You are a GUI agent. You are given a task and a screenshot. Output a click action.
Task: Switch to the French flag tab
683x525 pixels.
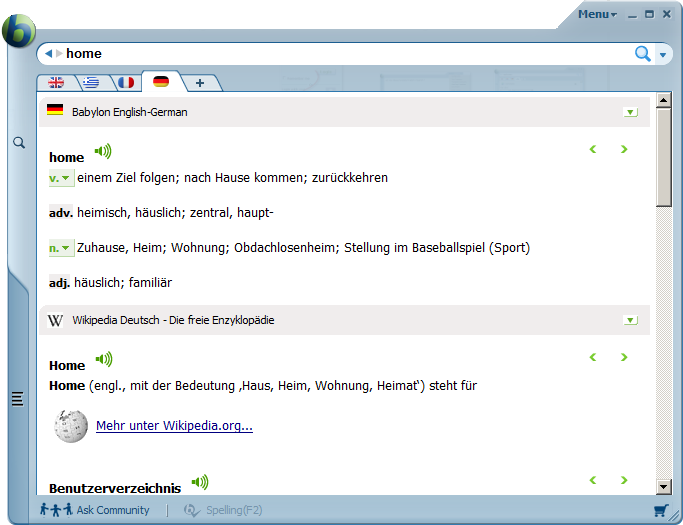(x=126, y=82)
